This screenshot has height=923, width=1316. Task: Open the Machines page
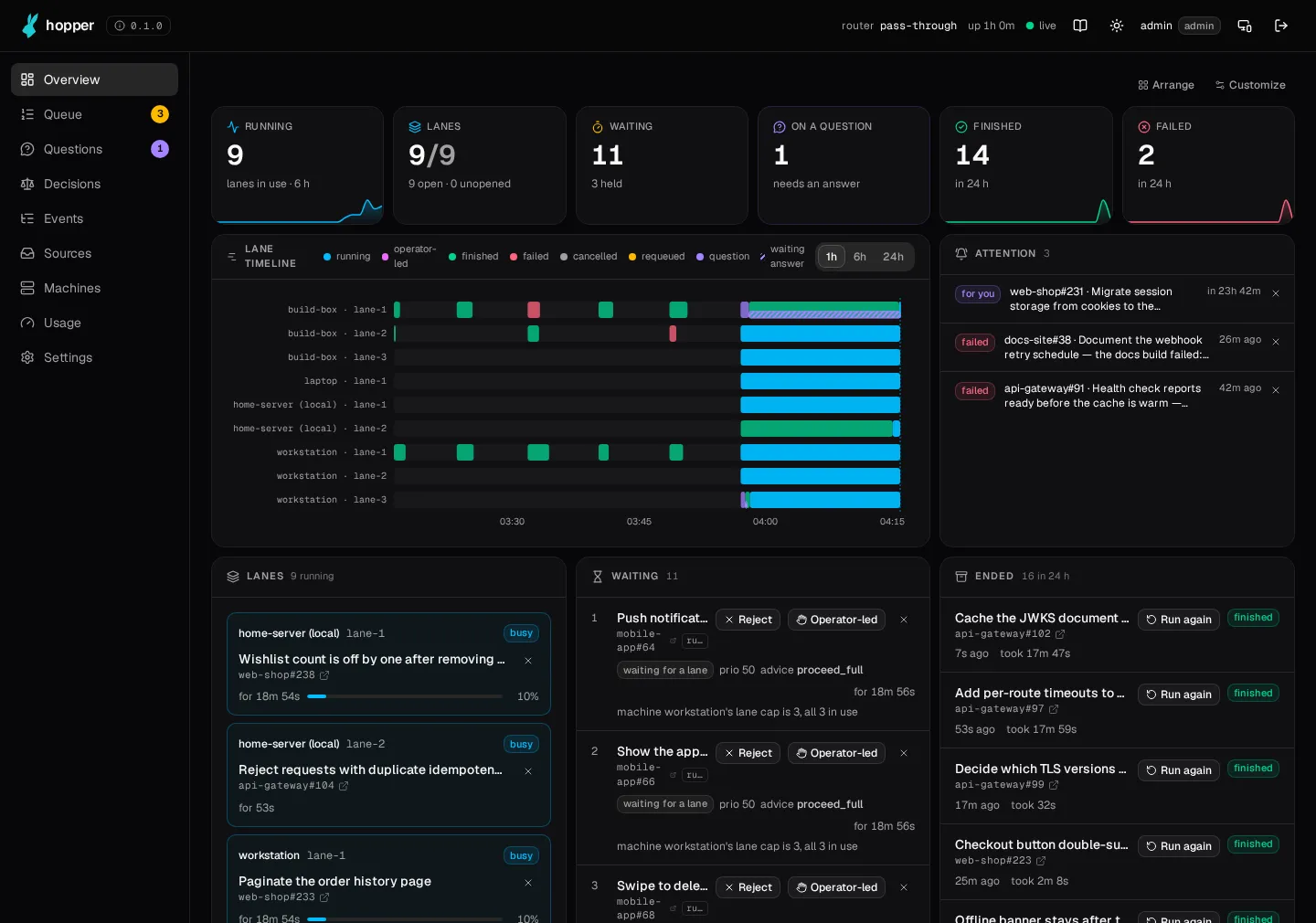point(94,288)
